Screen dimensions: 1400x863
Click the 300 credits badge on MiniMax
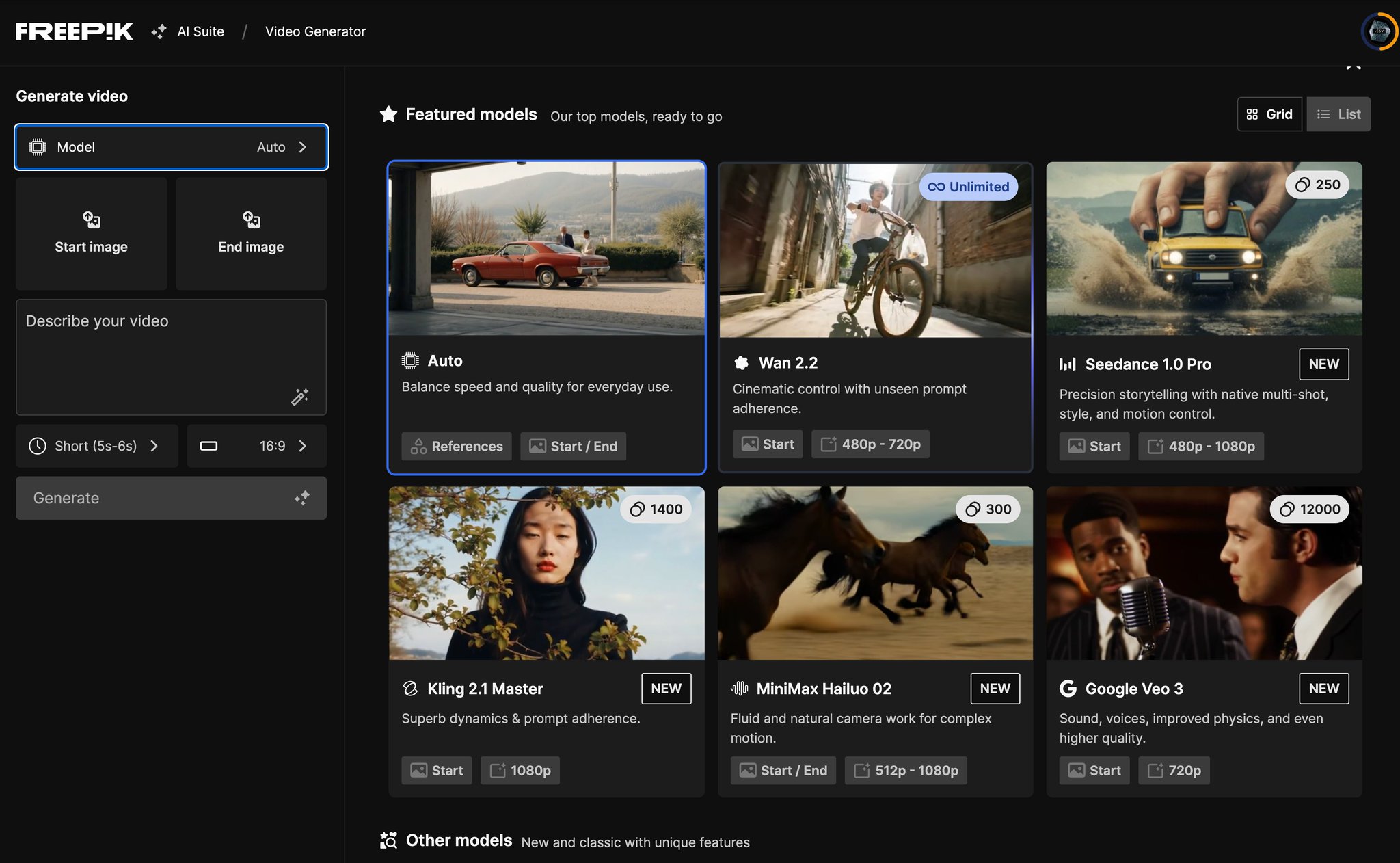pyautogui.click(x=988, y=509)
